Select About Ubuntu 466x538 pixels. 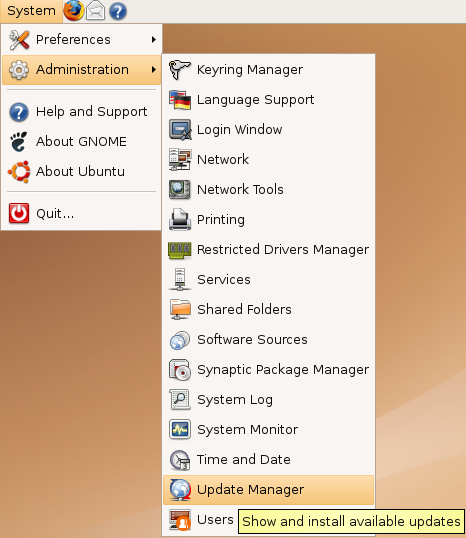tap(81, 171)
